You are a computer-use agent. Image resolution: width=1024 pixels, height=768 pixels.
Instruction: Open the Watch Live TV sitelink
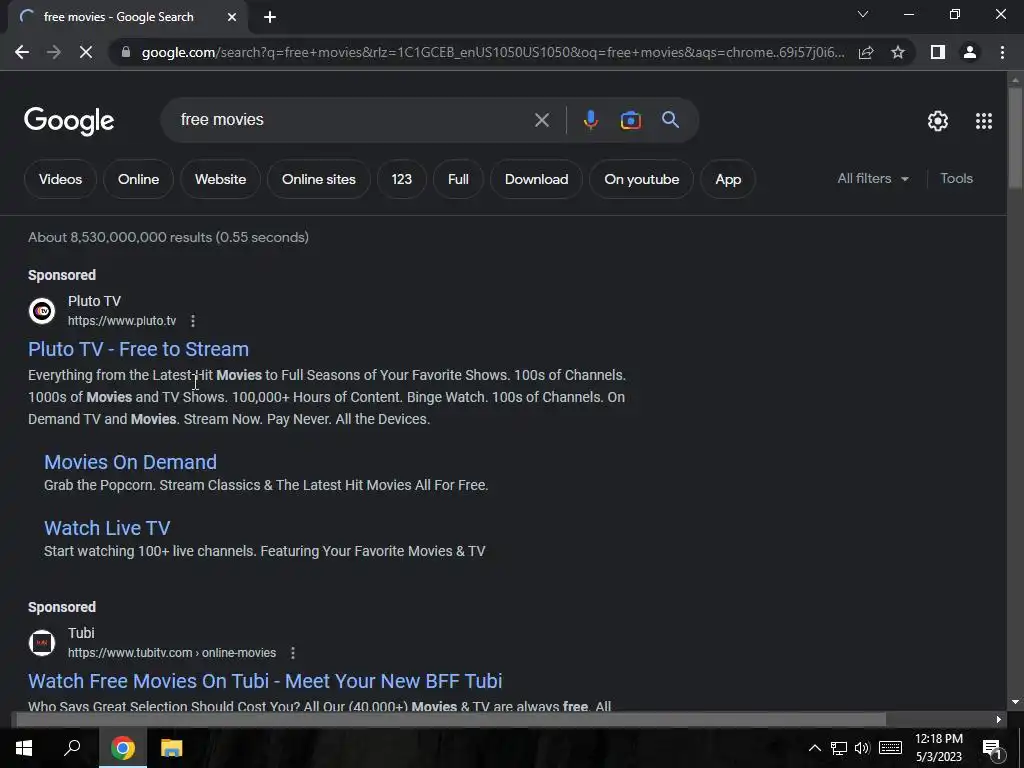point(107,528)
